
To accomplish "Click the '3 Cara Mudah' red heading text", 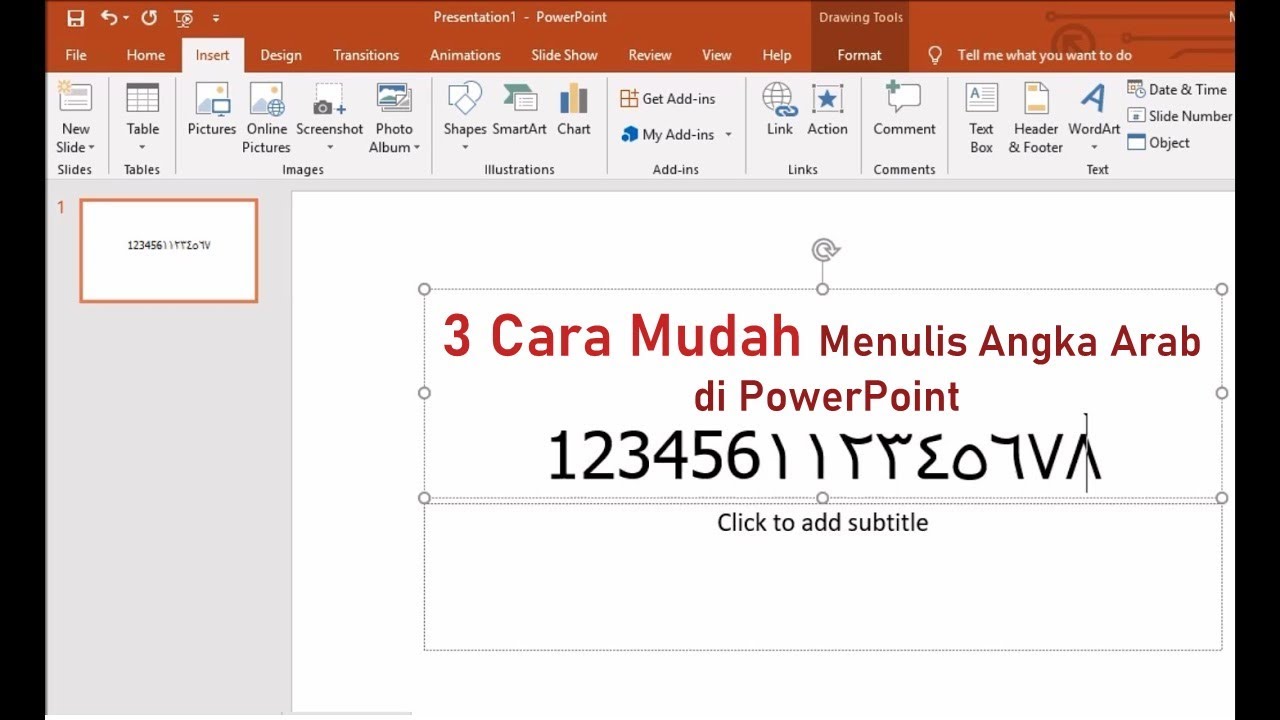I will pos(621,337).
